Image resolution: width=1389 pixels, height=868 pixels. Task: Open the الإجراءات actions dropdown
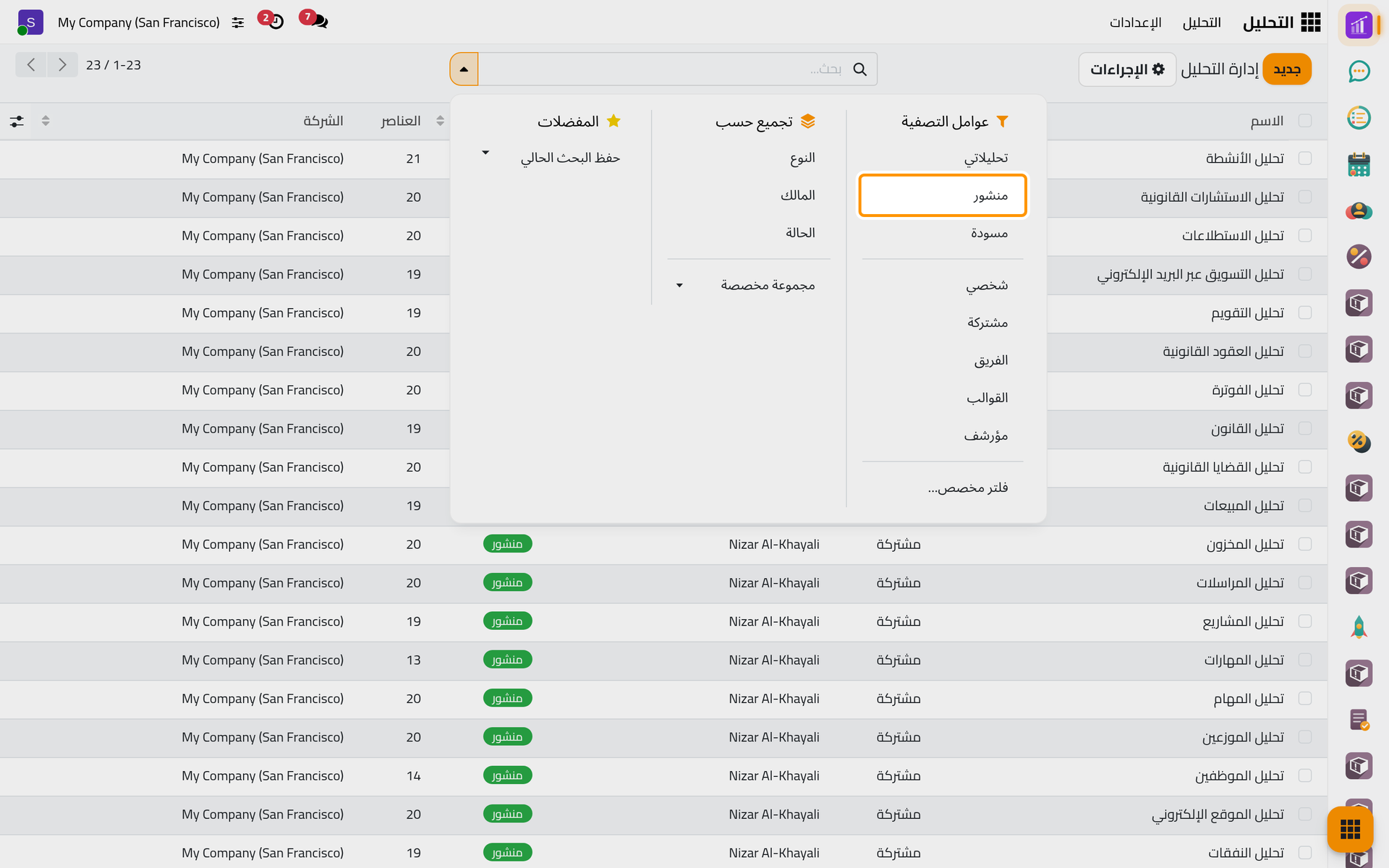point(1127,69)
